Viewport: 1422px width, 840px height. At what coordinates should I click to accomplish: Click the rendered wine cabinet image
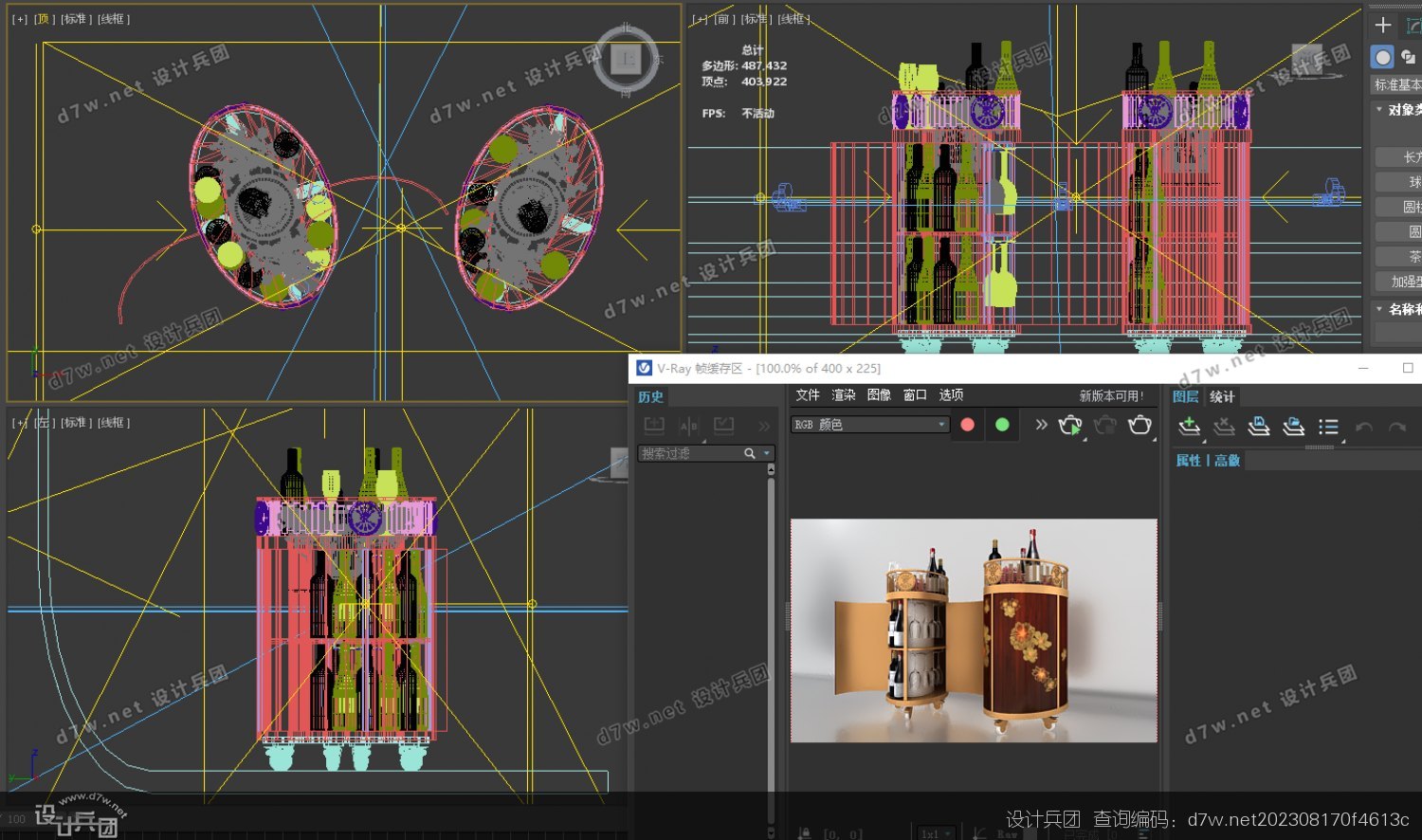pos(974,630)
